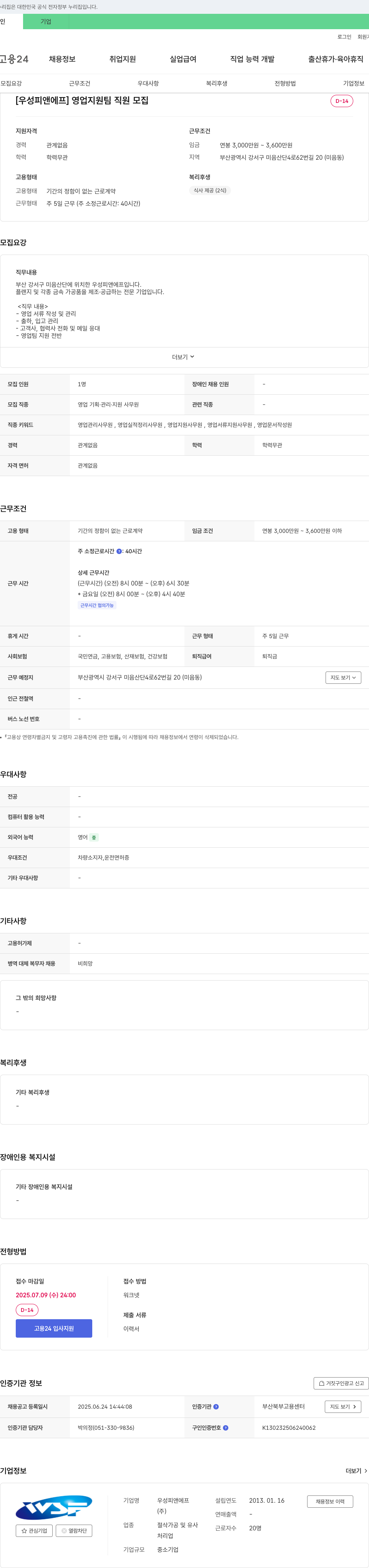Open the 출산휴가·육아휴직 menu
The width and height of the screenshot is (369, 1568).
coord(336,59)
